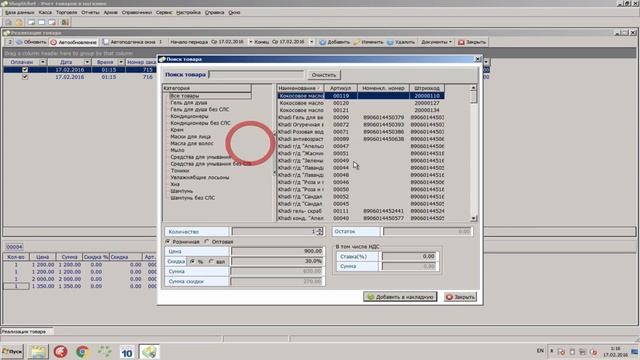Sort products by the Наименование column header

pyautogui.click(x=300, y=88)
